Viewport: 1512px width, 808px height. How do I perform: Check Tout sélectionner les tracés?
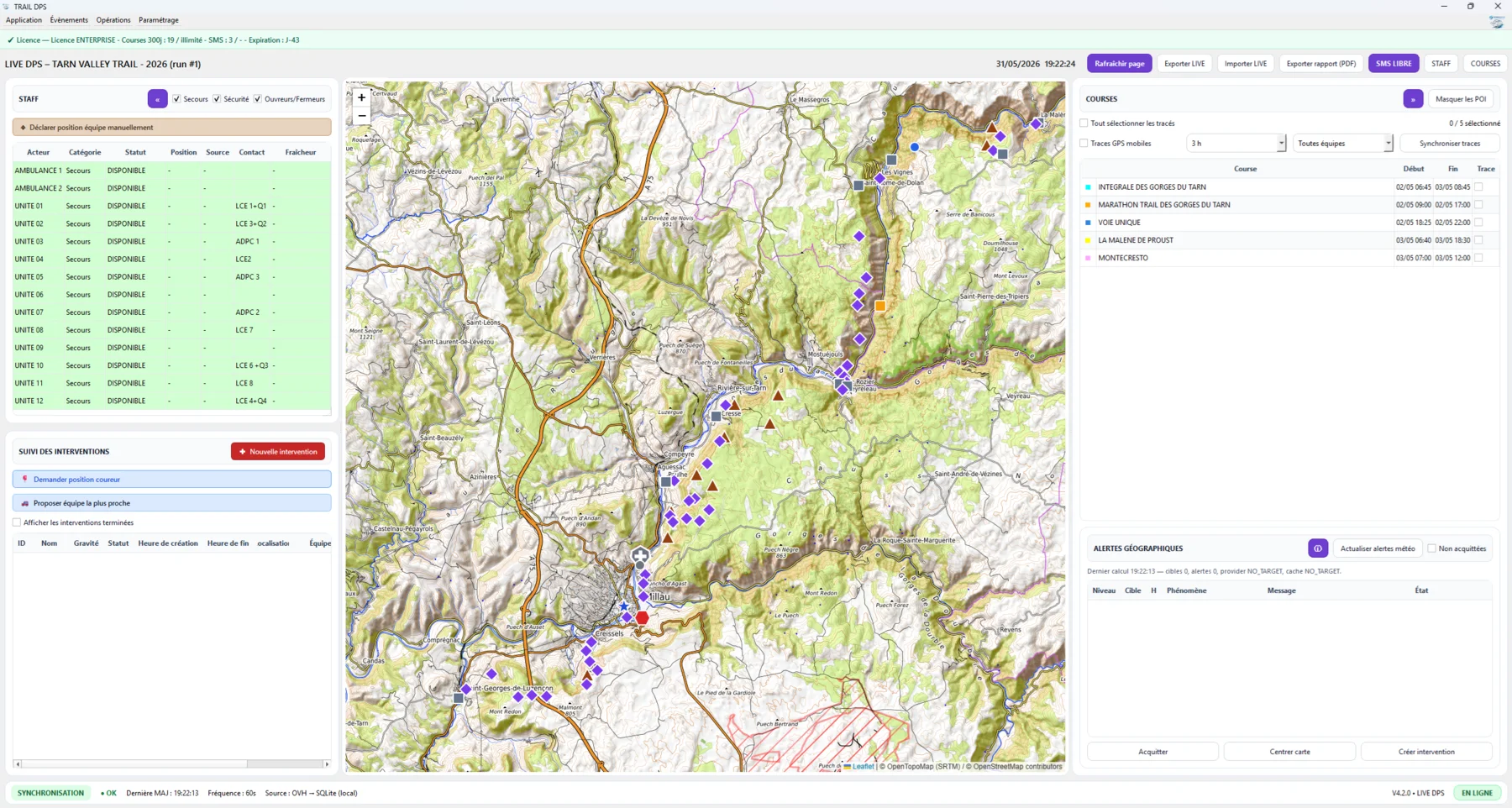(1084, 123)
